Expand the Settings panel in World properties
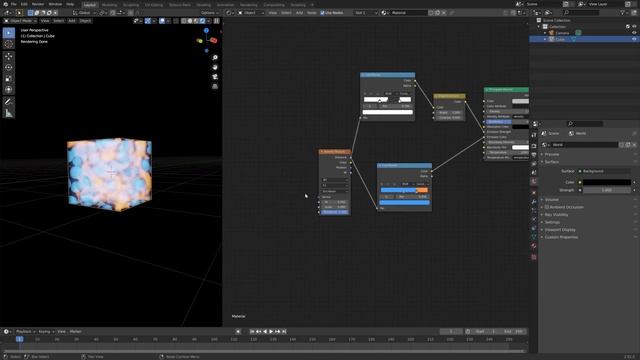The image size is (640, 360). (x=552, y=222)
